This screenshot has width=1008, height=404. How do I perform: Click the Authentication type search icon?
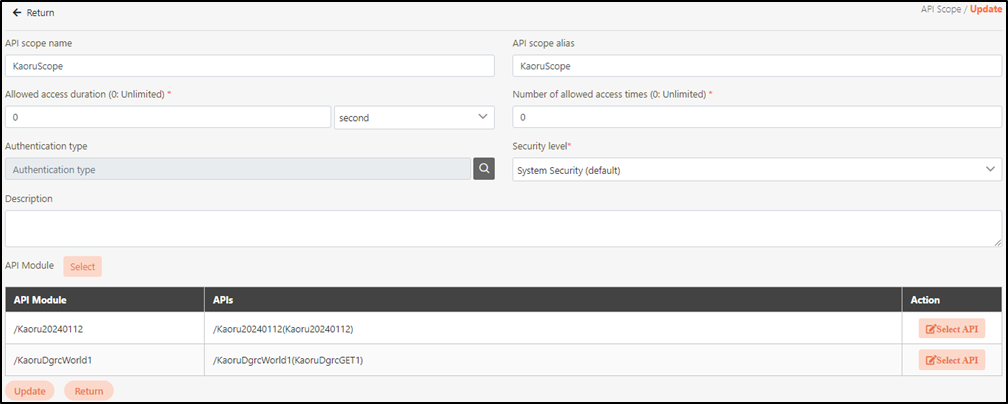[x=484, y=169]
